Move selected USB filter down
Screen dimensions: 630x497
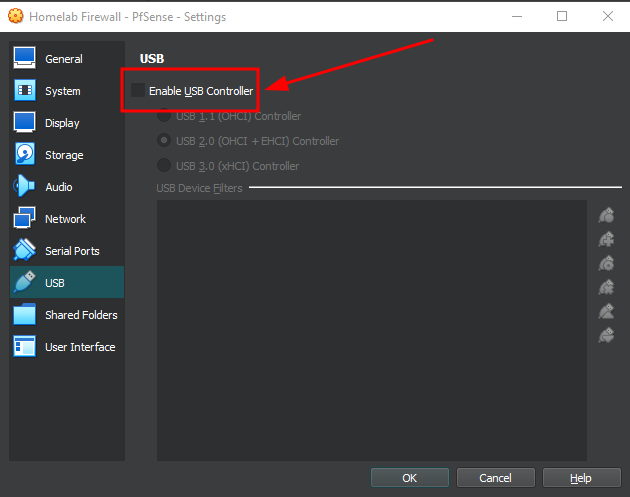tap(606, 335)
